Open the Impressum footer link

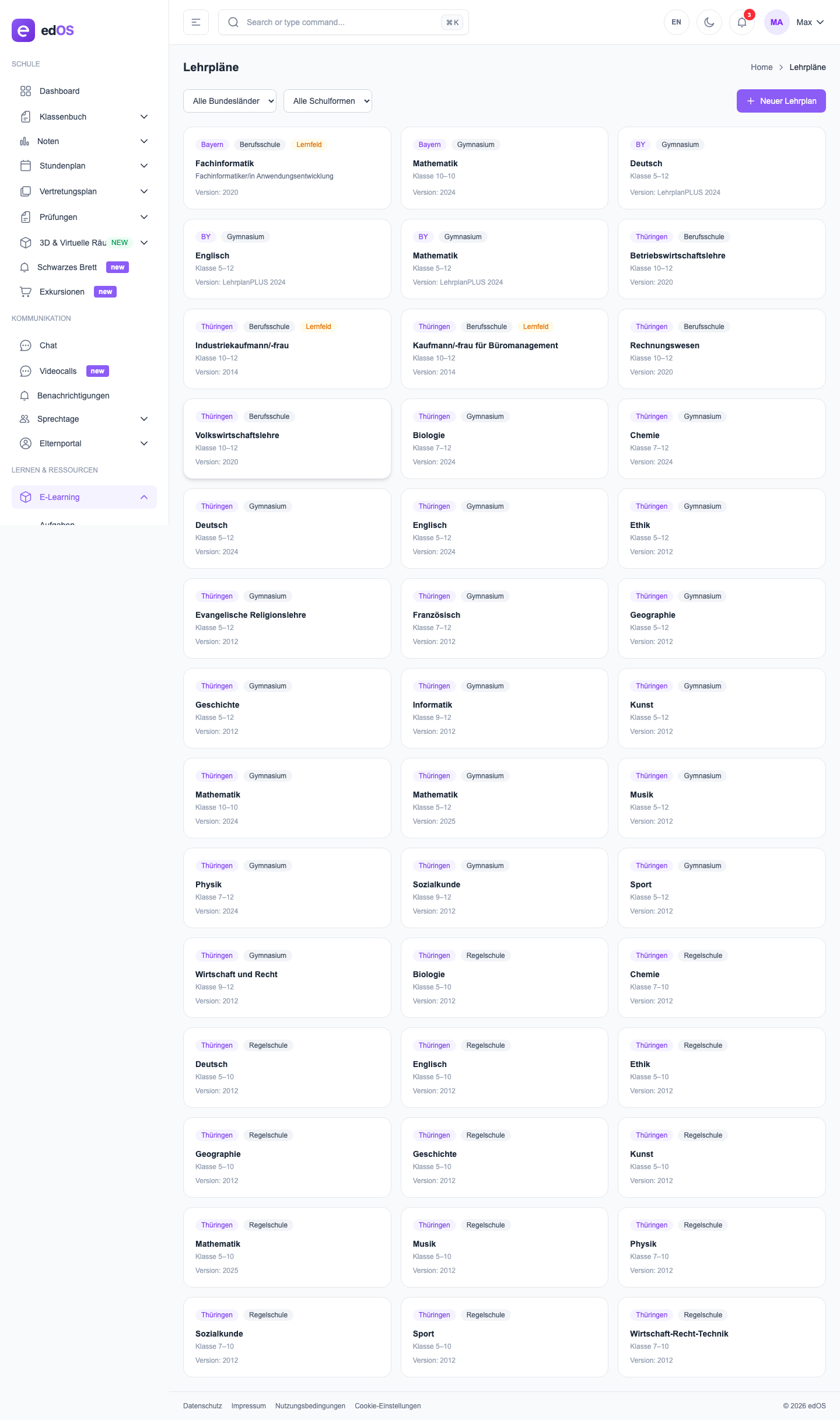tap(249, 1406)
